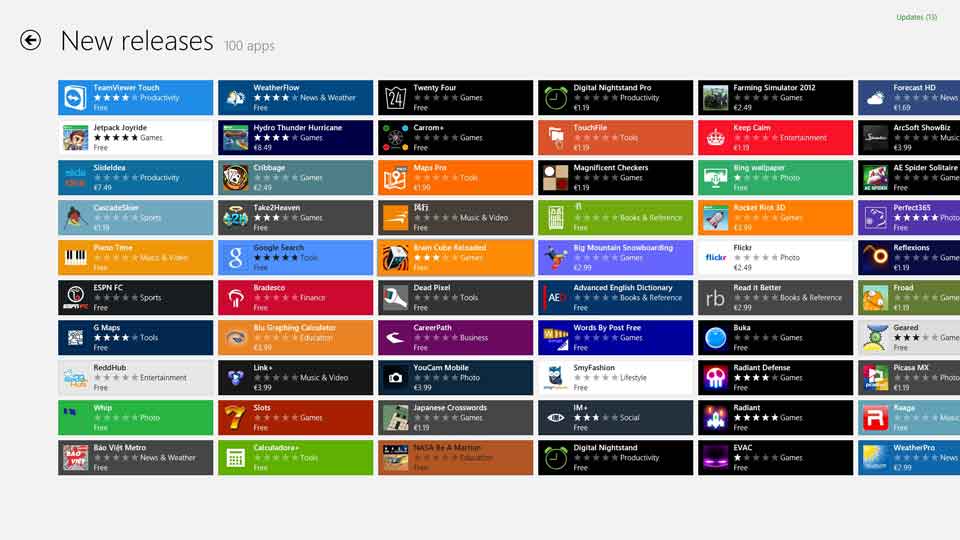
Task: Click the Maps Pro icon
Action: point(396,178)
